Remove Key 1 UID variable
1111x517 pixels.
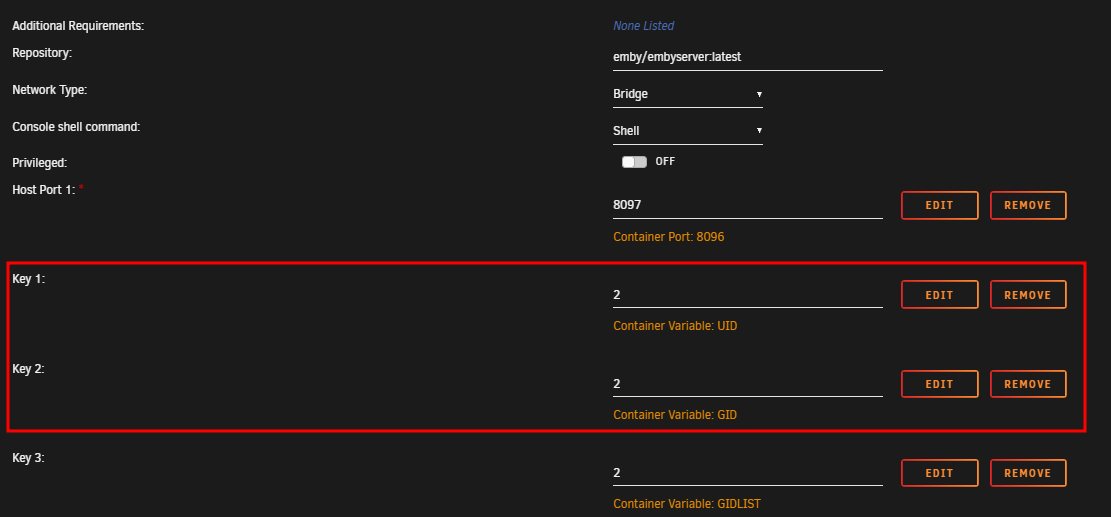[x=1028, y=295]
